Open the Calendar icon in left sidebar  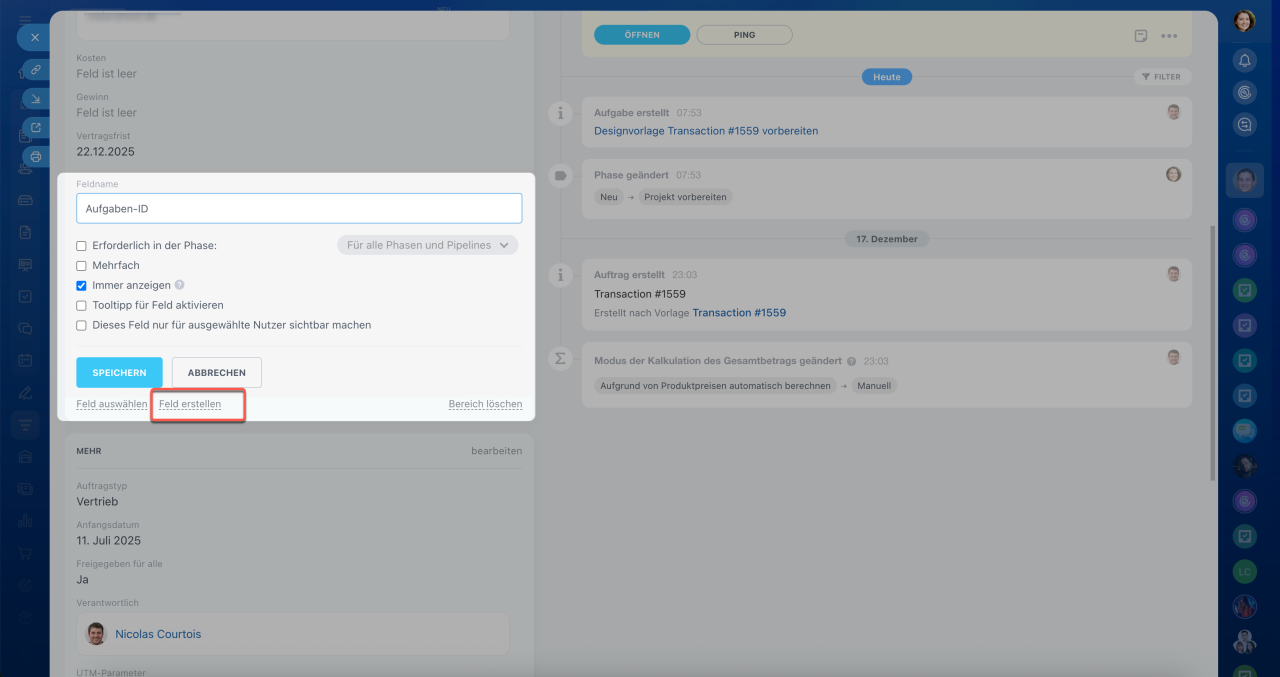click(25, 360)
